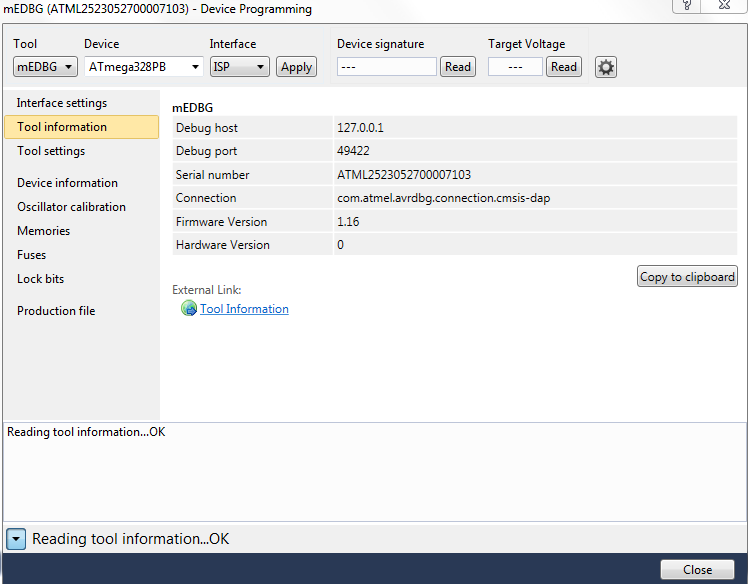748x584 pixels.
Task: Click the Target Voltage field
Action: tap(515, 67)
